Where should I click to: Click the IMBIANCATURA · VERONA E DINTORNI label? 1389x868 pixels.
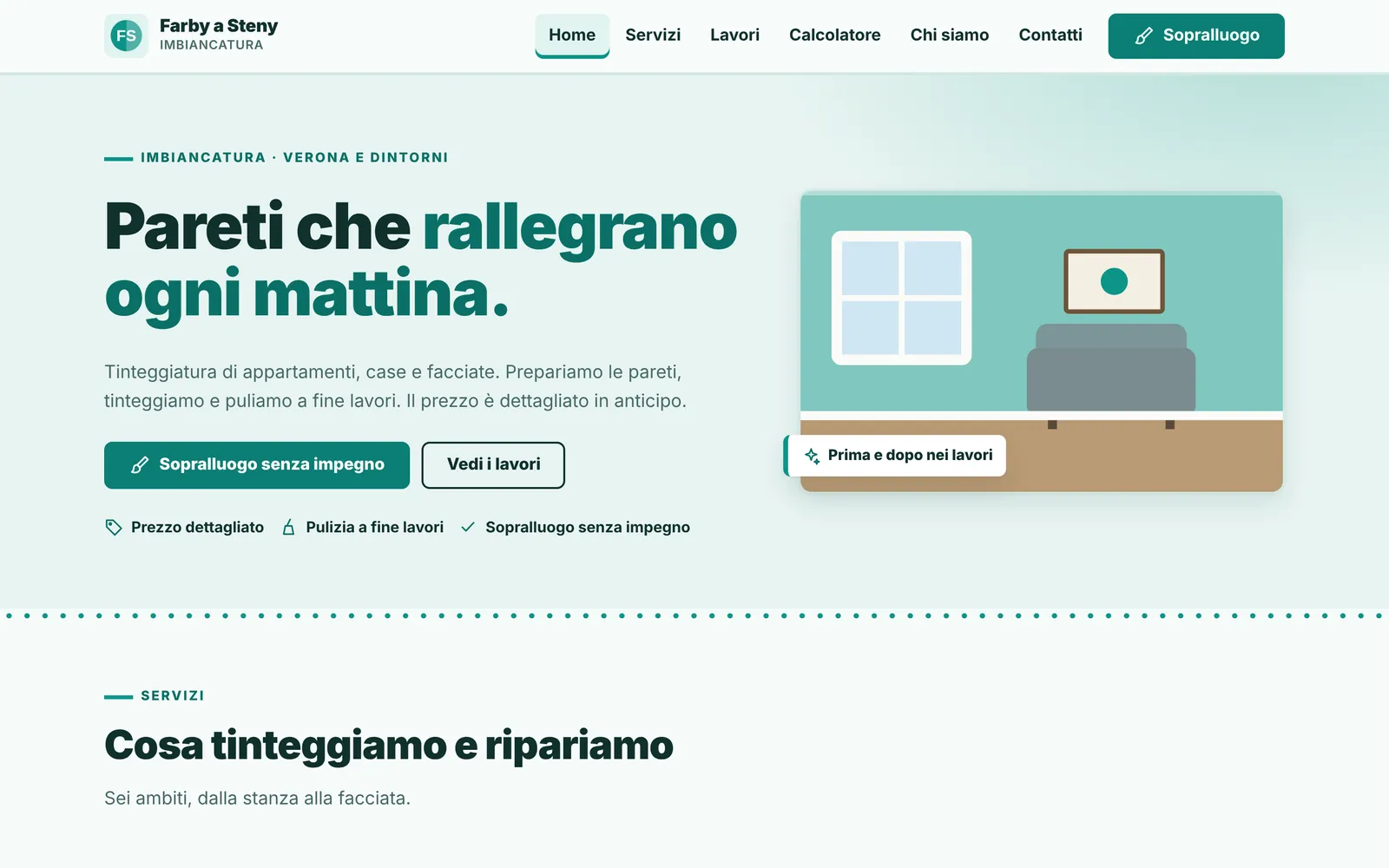click(x=294, y=158)
